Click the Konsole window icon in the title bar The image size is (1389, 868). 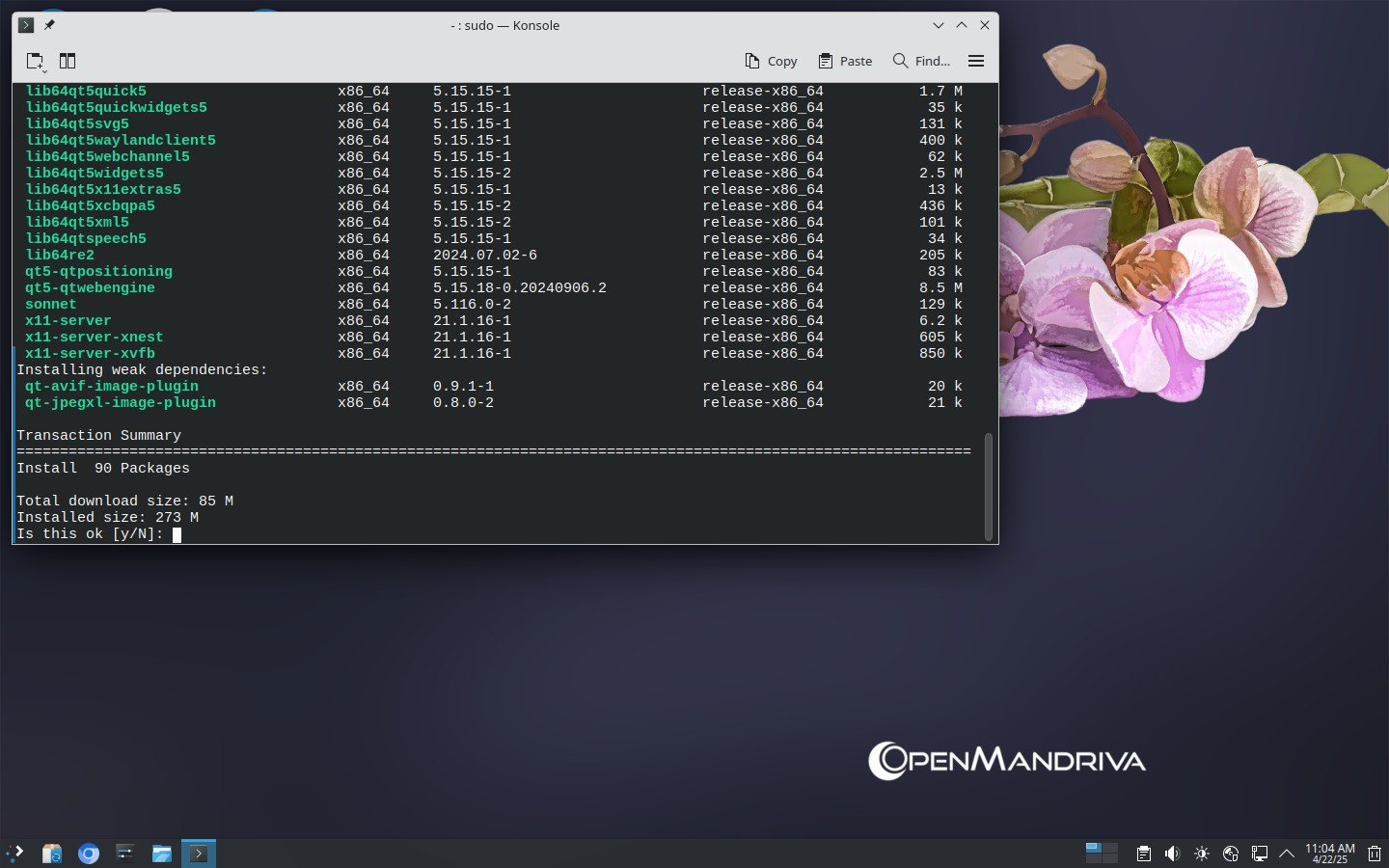point(27,25)
